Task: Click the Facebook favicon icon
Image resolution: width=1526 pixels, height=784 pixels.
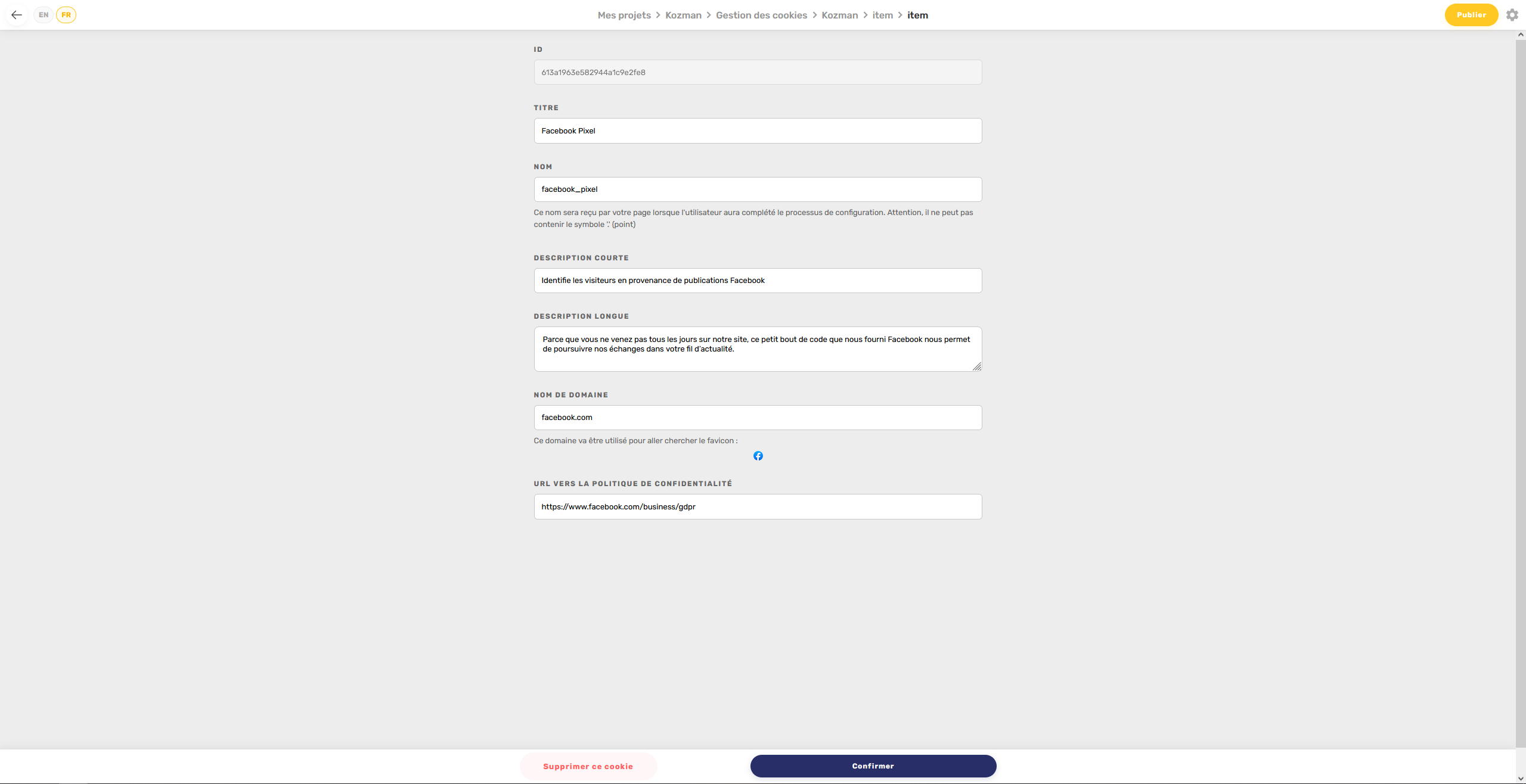Action: [758, 456]
